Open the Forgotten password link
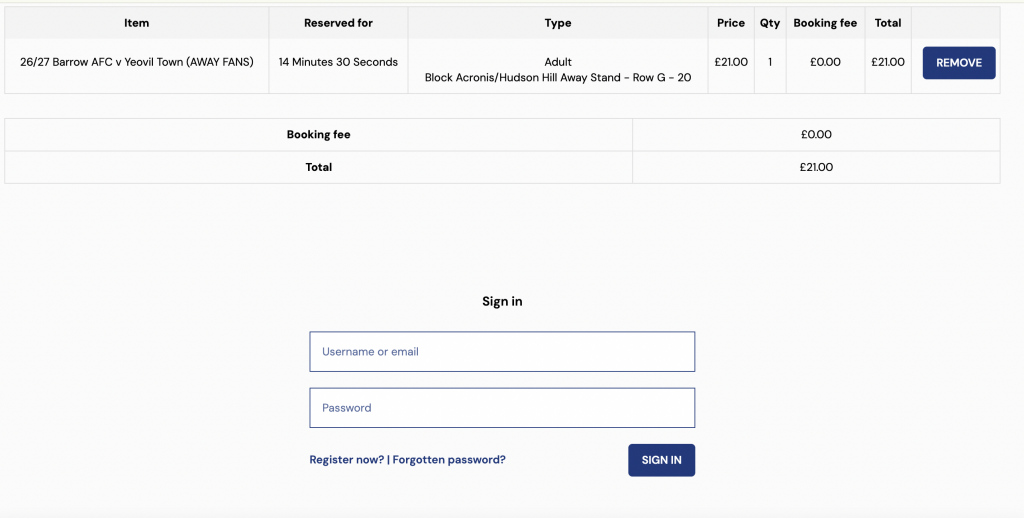 click(449, 460)
